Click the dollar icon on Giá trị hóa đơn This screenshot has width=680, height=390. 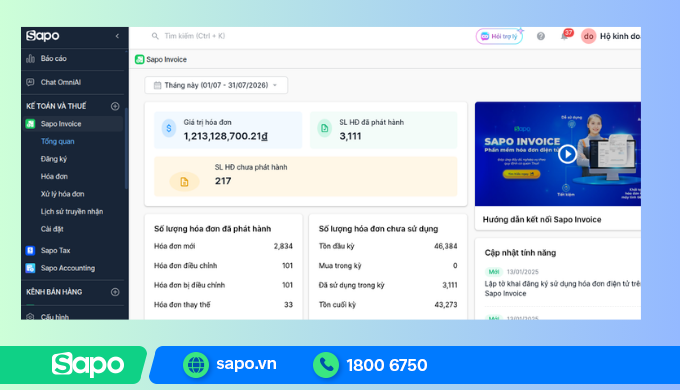click(x=169, y=128)
